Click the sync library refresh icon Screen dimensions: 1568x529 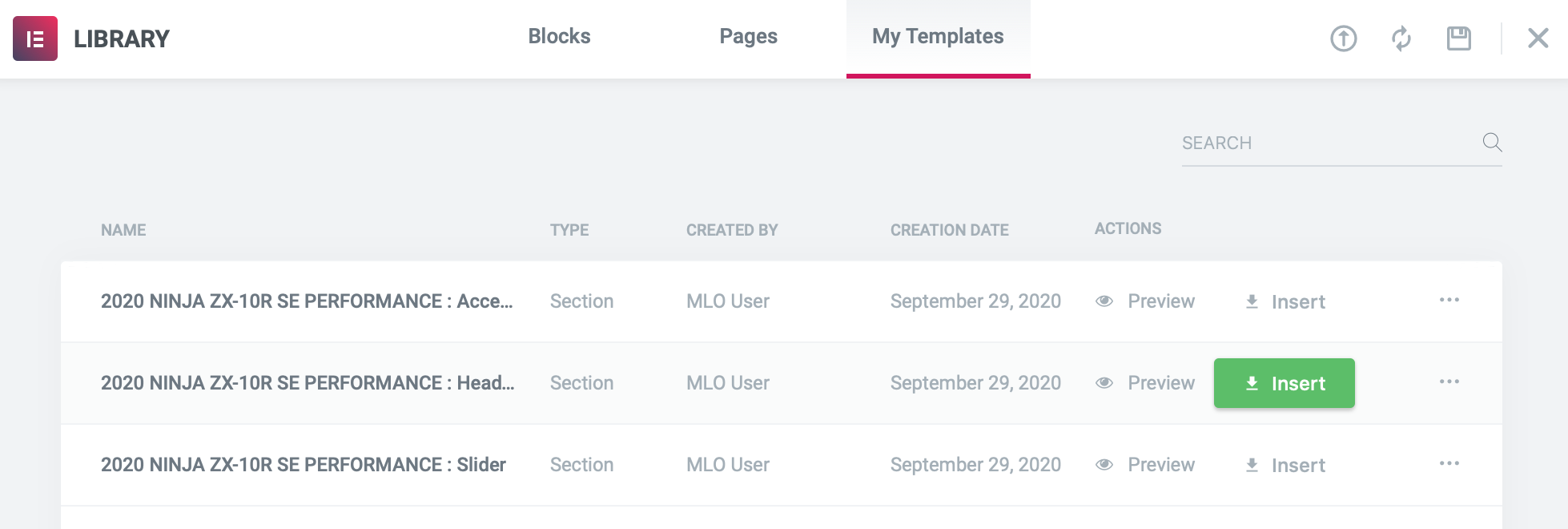(x=1401, y=38)
